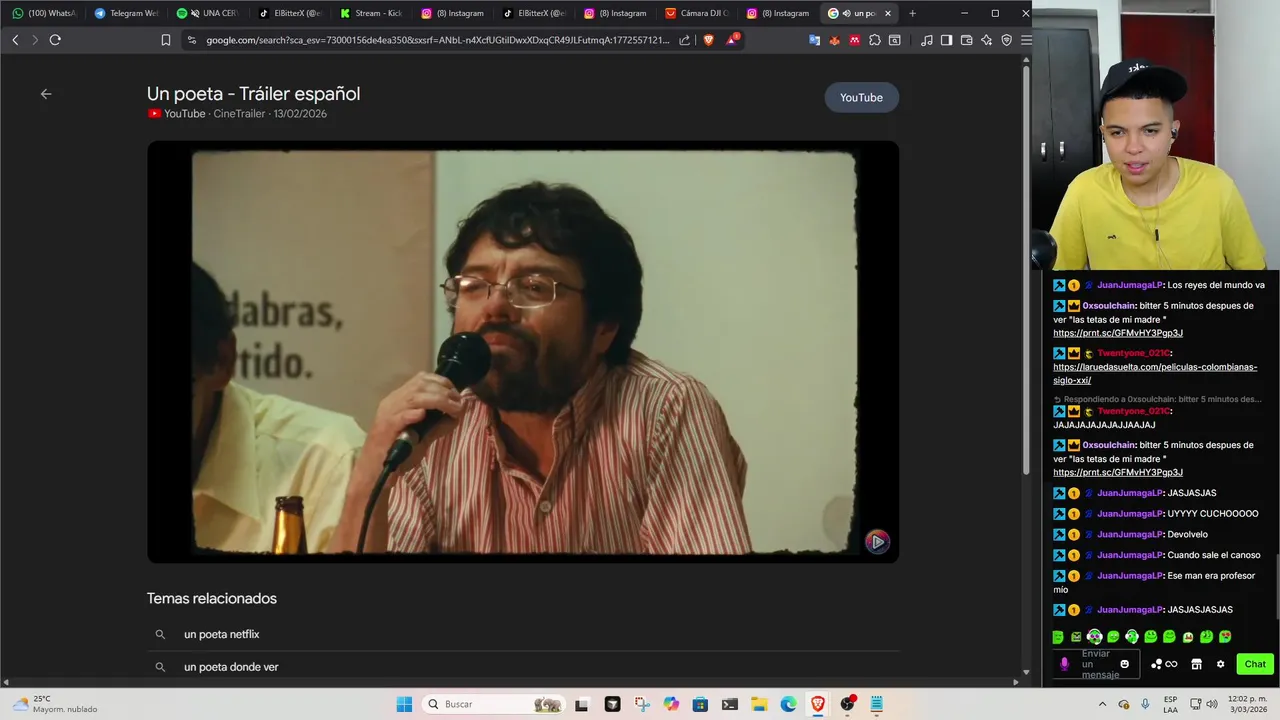
Task: Click 0xsoulchain username on first prnt.sc message
Action: click(1109, 306)
